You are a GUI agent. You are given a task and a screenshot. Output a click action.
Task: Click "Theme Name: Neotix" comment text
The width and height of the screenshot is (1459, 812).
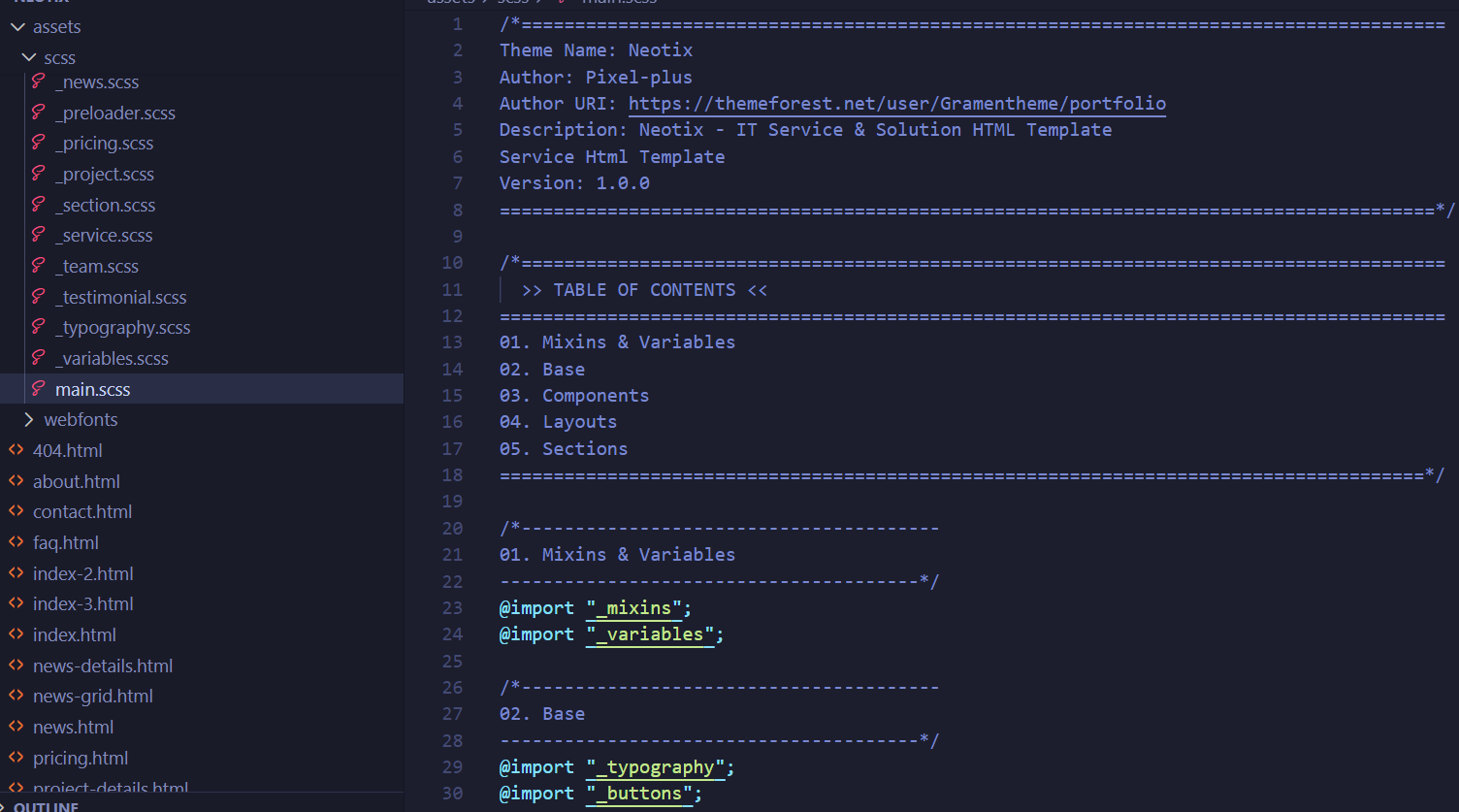pos(597,50)
